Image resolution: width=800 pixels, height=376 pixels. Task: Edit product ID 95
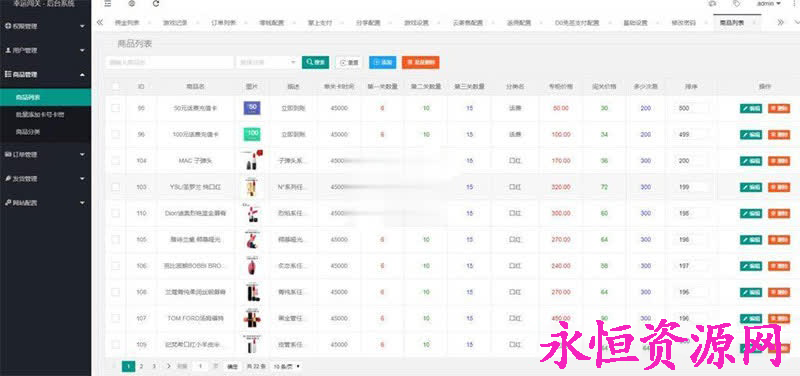click(751, 108)
